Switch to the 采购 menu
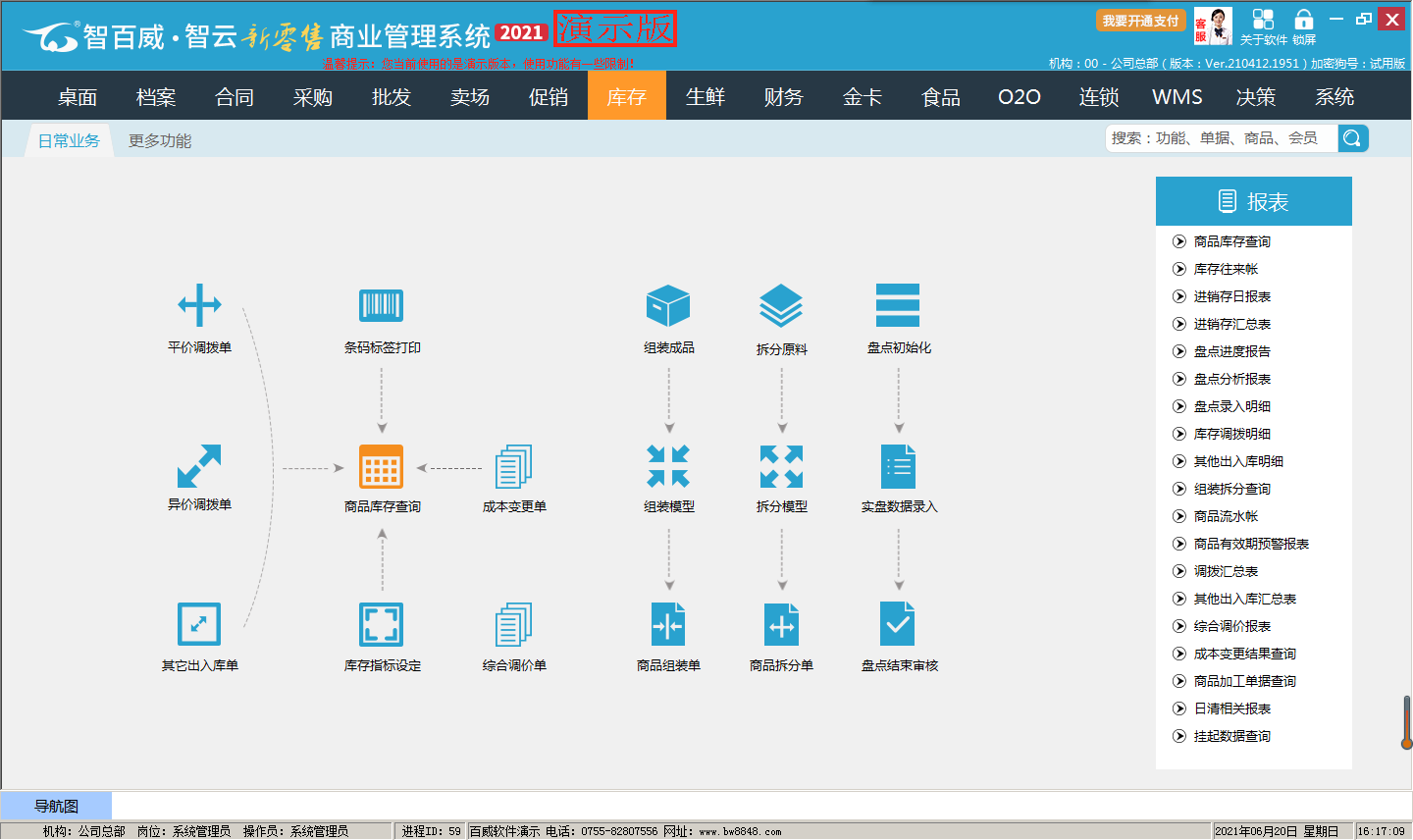 [x=313, y=97]
